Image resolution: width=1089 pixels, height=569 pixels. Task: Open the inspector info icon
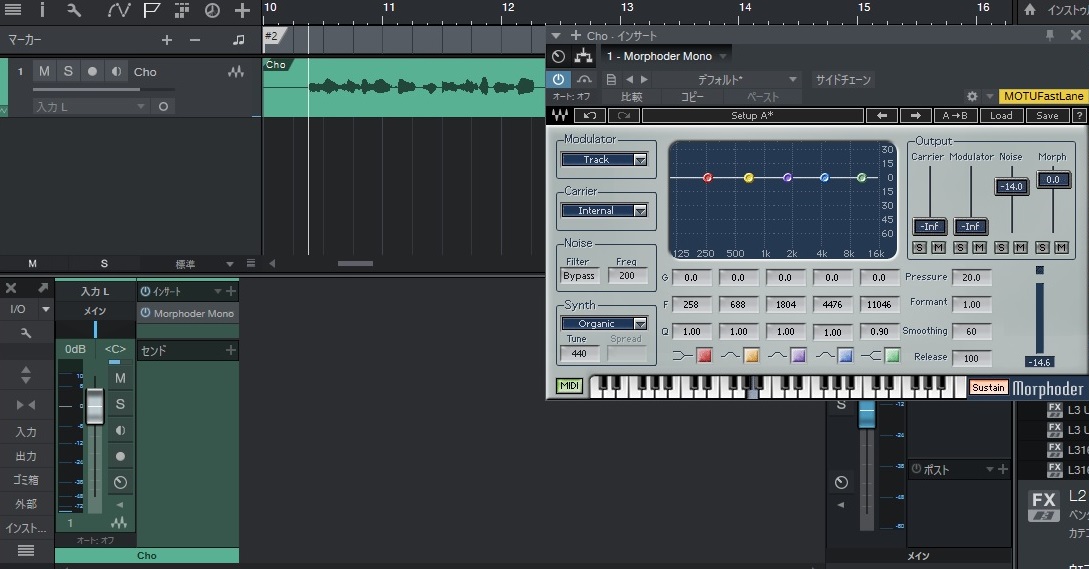(42, 10)
